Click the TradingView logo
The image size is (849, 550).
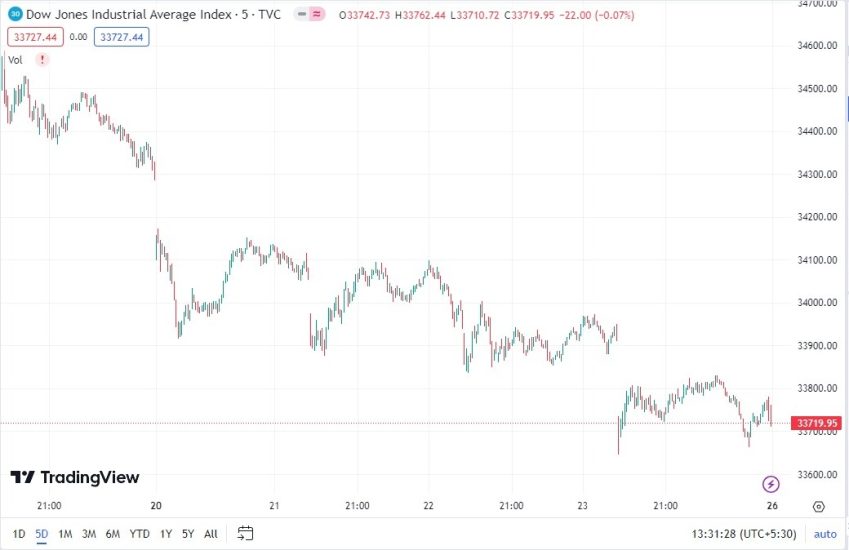[x=75, y=478]
